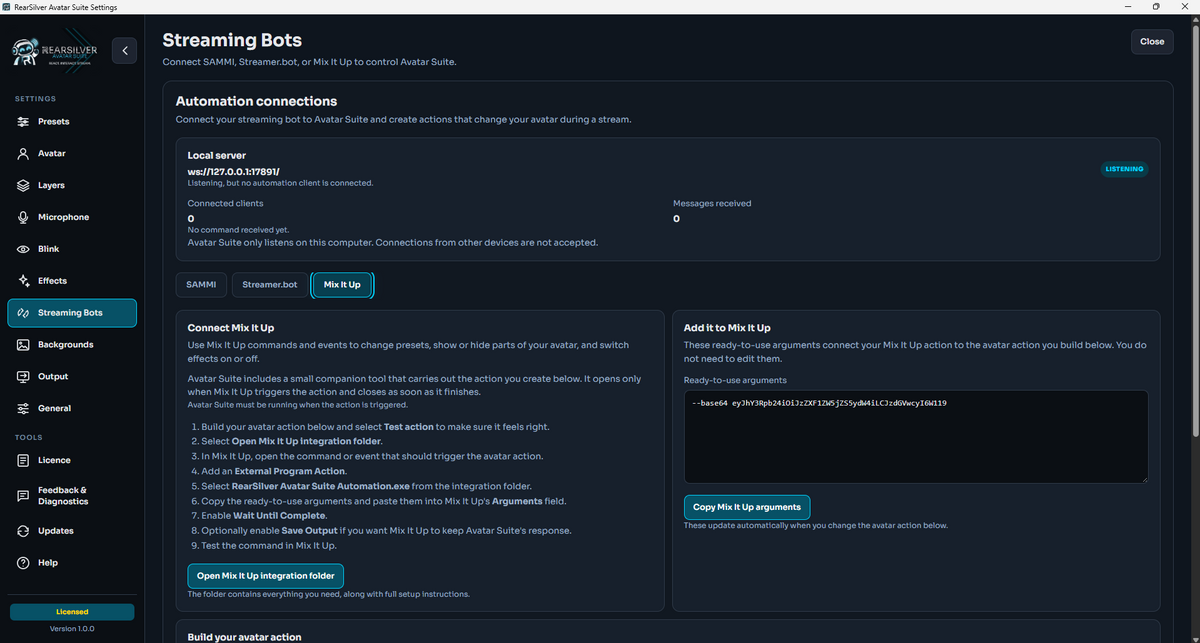Click inside the ready-to-use arguments text box
The width and height of the screenshot is (1200, 643).
click(915, 437)
